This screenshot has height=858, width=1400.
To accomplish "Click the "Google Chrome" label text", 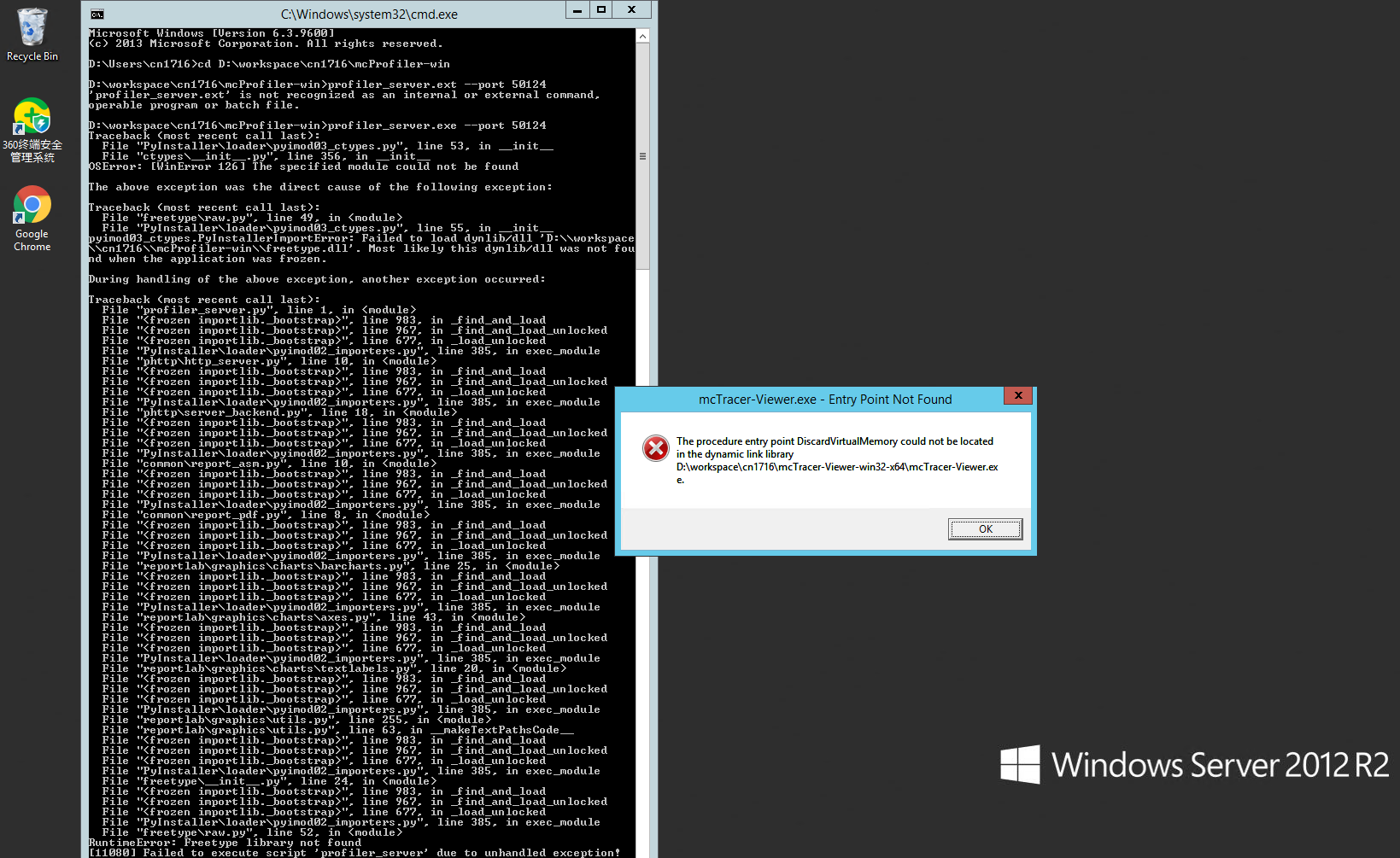I will (32, 240).
